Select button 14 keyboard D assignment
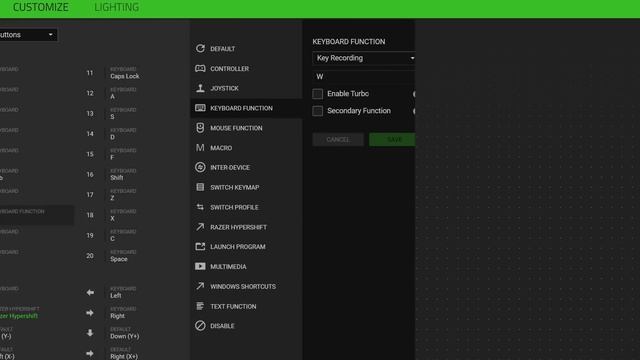 (x=123, y=134)
